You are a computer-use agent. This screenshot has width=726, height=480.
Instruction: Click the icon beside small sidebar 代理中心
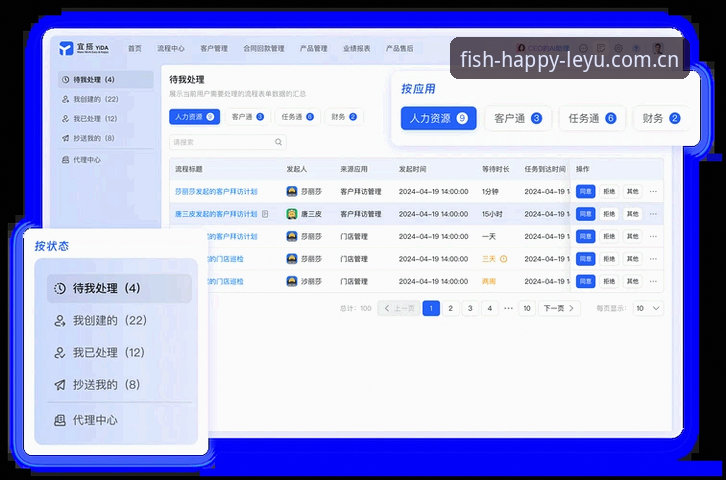point(66,160)
